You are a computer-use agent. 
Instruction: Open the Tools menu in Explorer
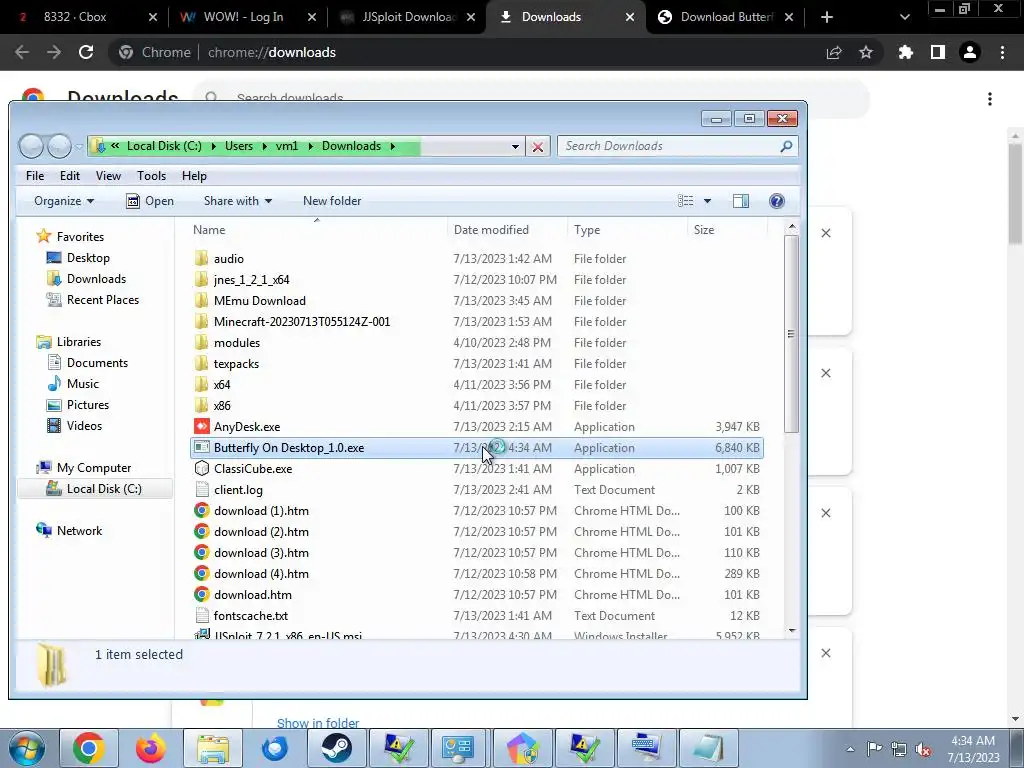coord(152,176)
